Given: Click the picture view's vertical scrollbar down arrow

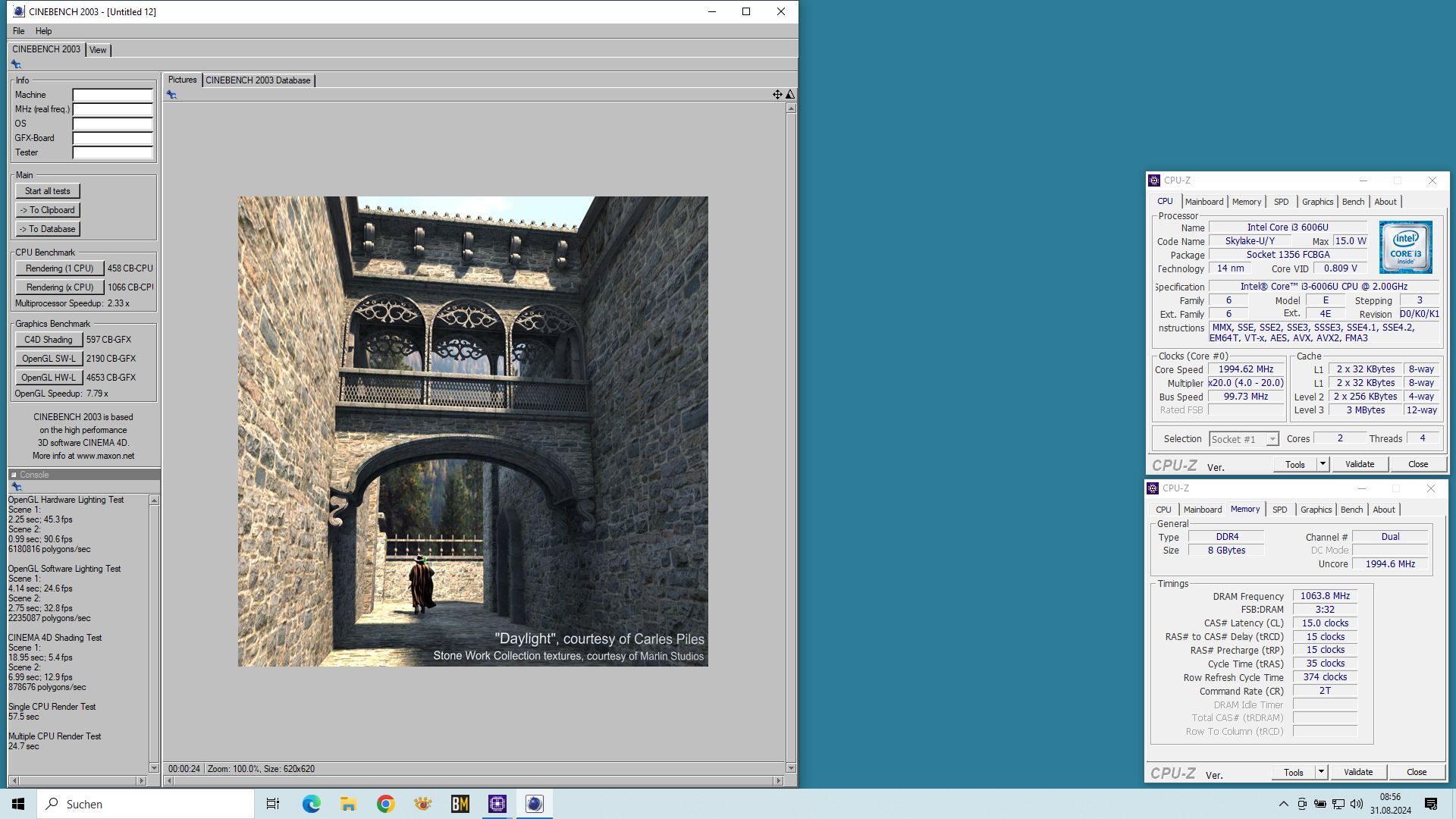Looking at the screenshot, I should (791, 768).
